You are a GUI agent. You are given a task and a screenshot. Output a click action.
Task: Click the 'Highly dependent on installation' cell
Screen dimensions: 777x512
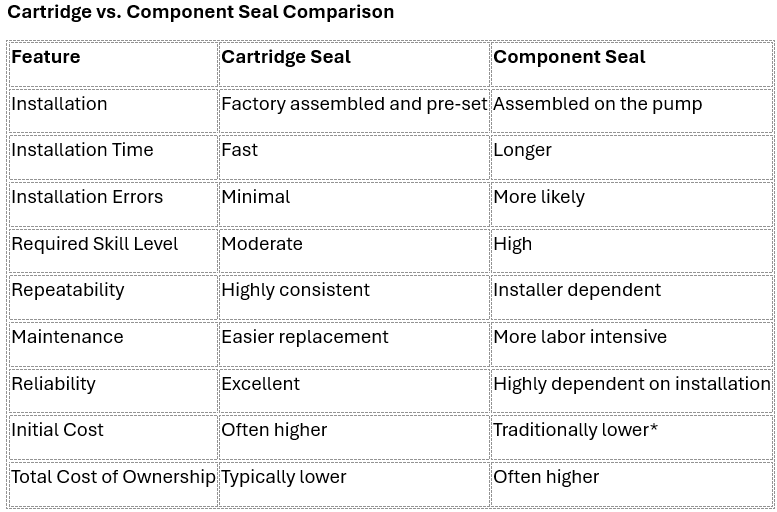(x=631, y=390)
